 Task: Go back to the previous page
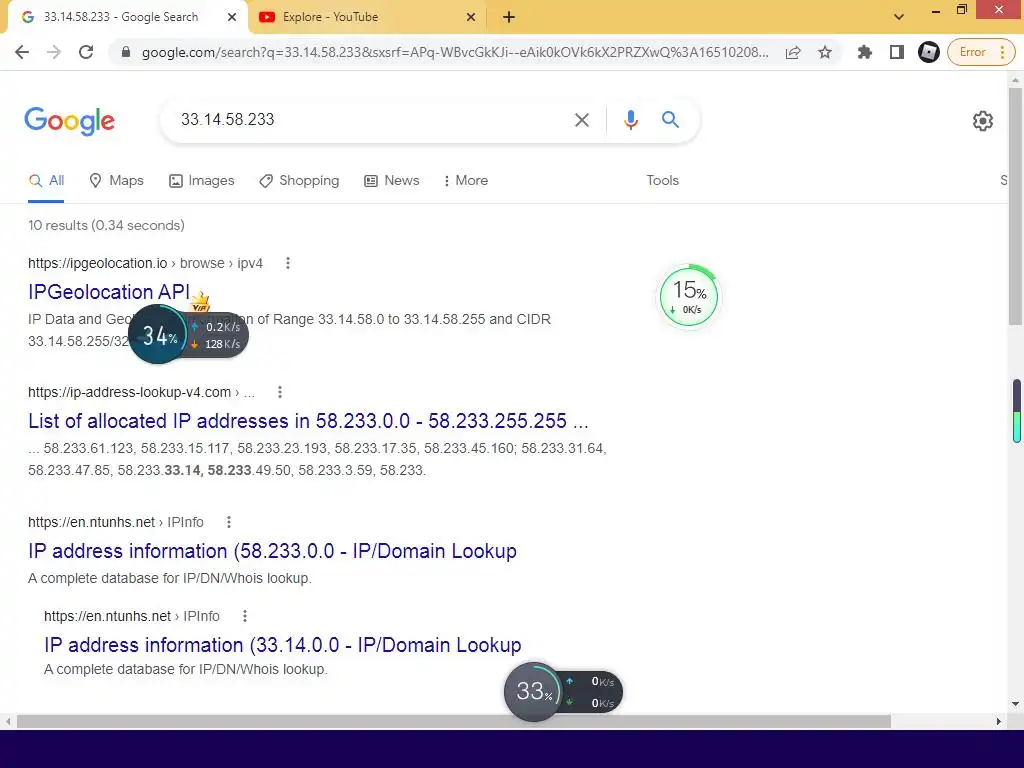[x=22, y=52]
